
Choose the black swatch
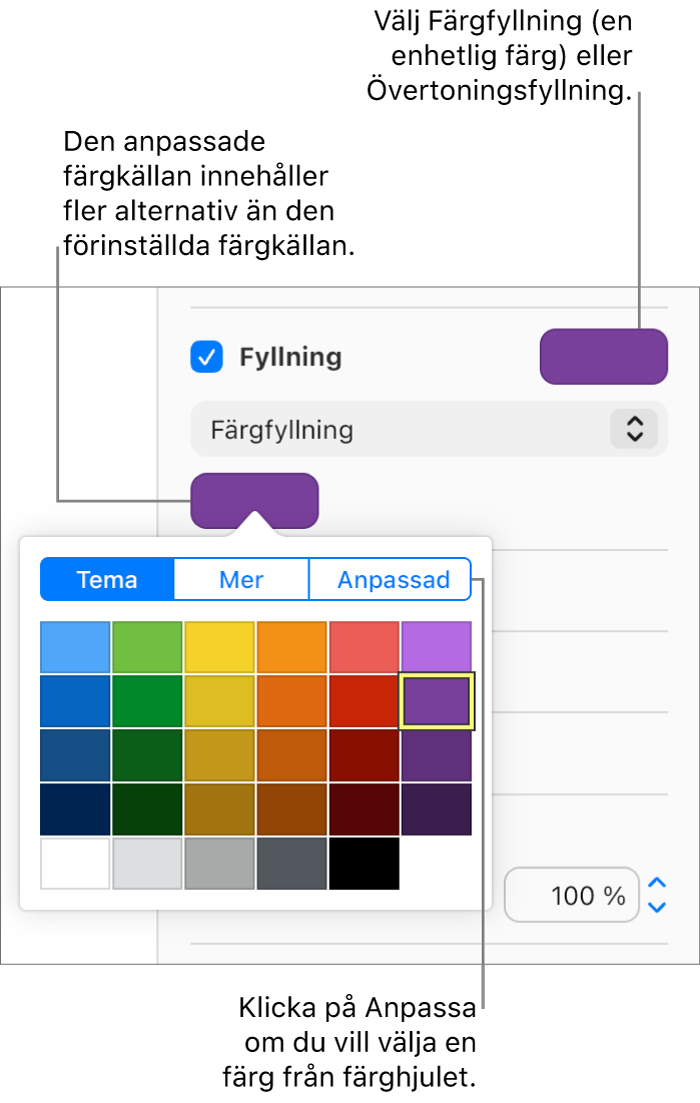[364, 863]
